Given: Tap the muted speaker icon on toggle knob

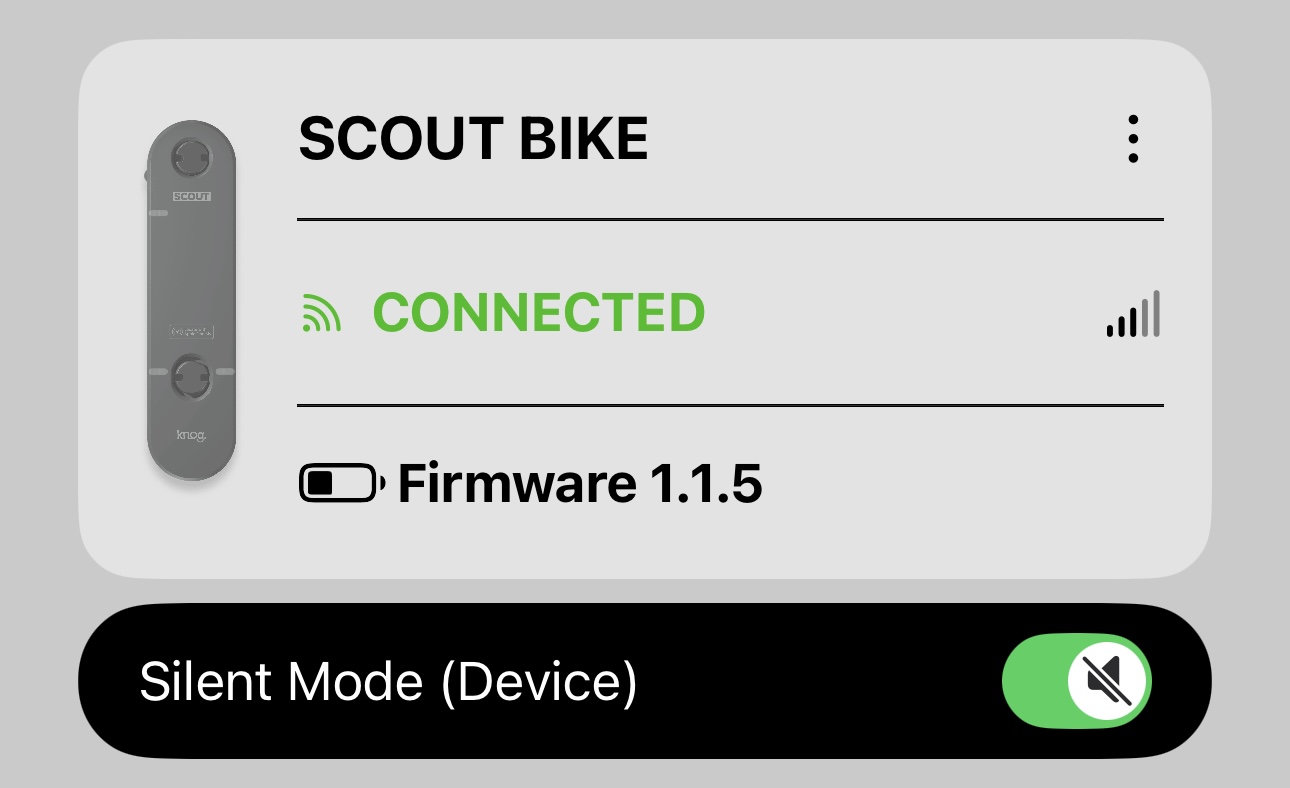Looking at the screenshot, I should (x=1110, y=681).
